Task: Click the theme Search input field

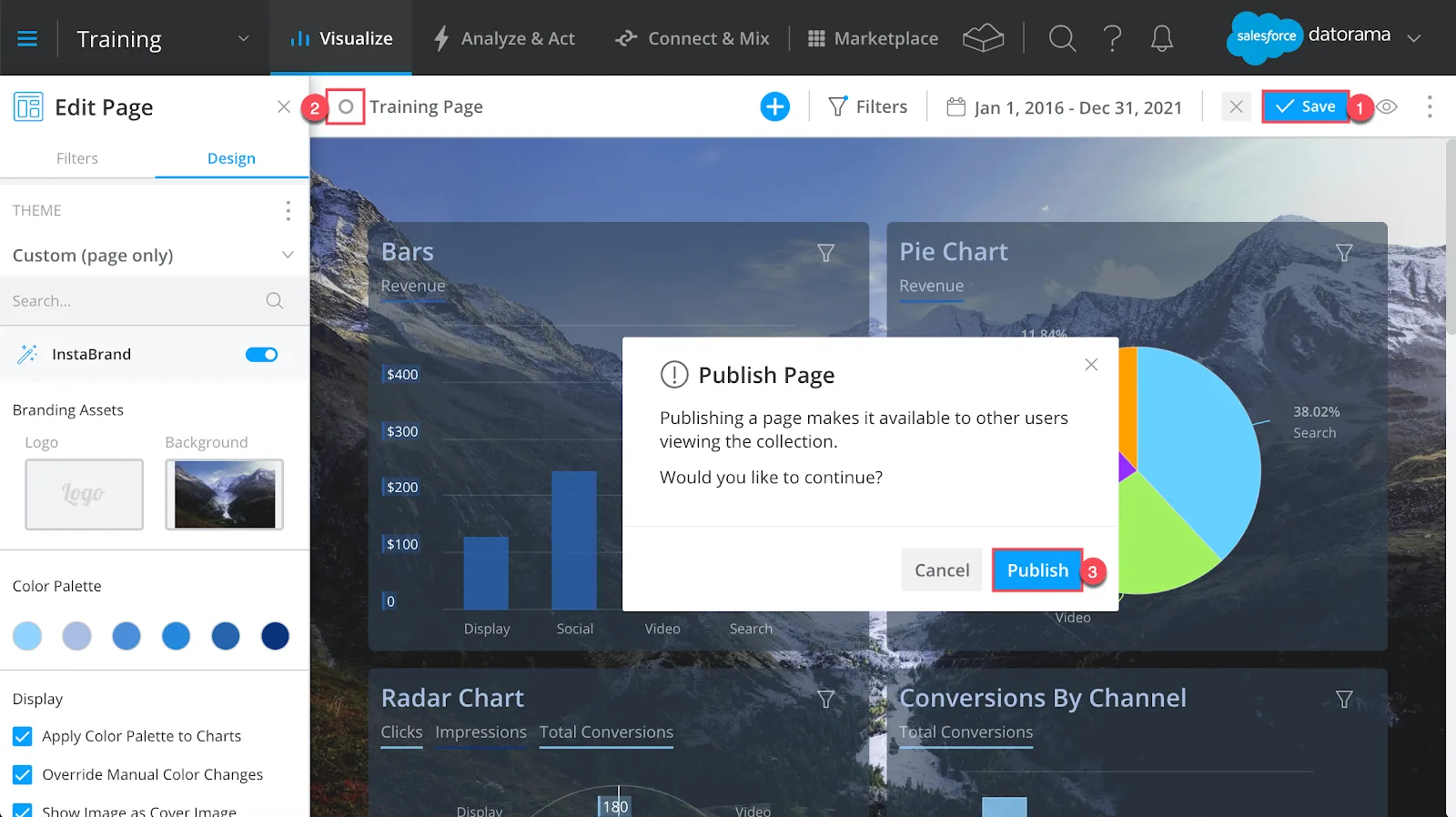Action: click(x=136, y=301)
